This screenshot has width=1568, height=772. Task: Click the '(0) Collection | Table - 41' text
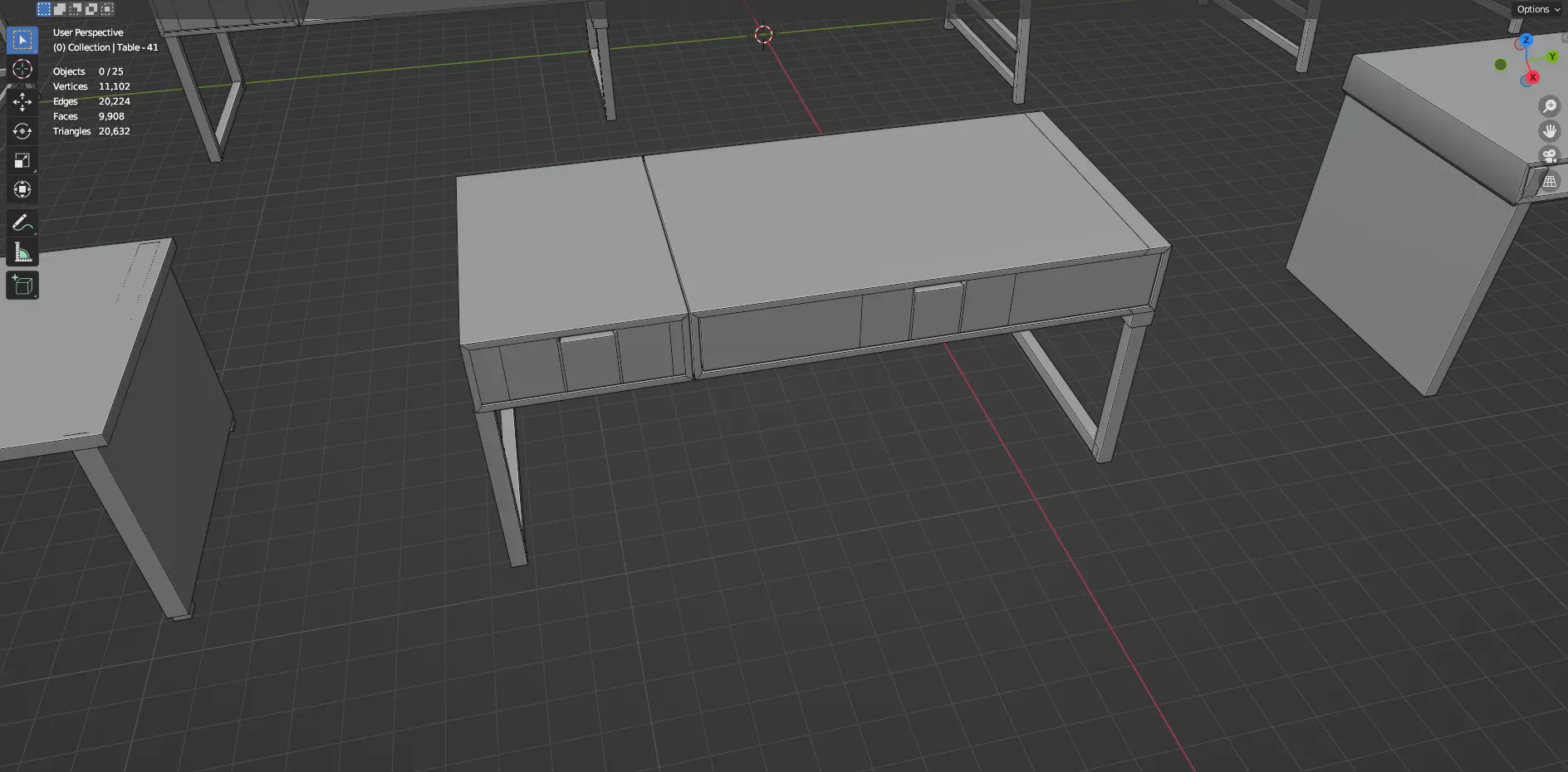click(x=105, y=47)
